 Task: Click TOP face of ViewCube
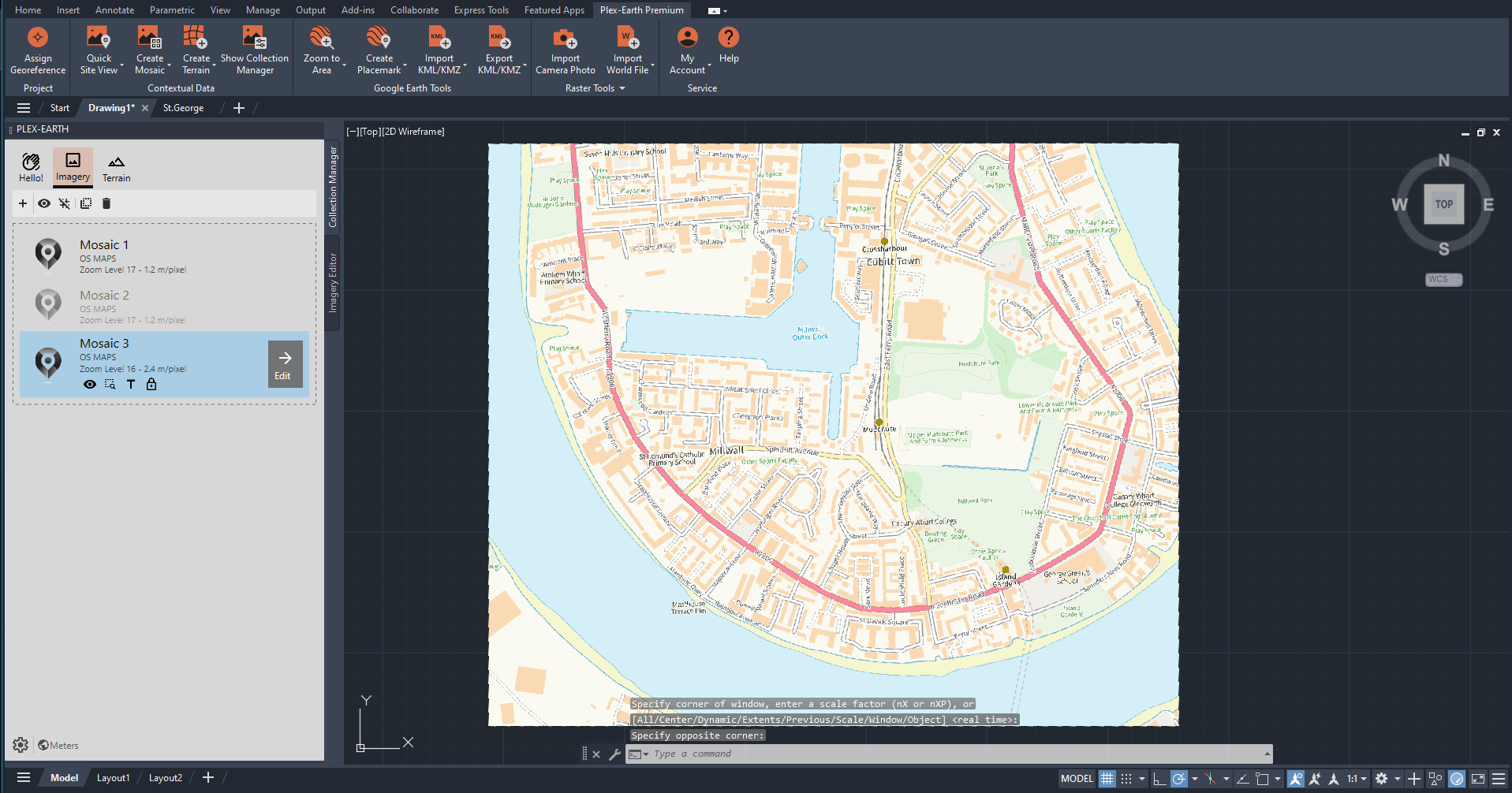tap(1443, 204)
